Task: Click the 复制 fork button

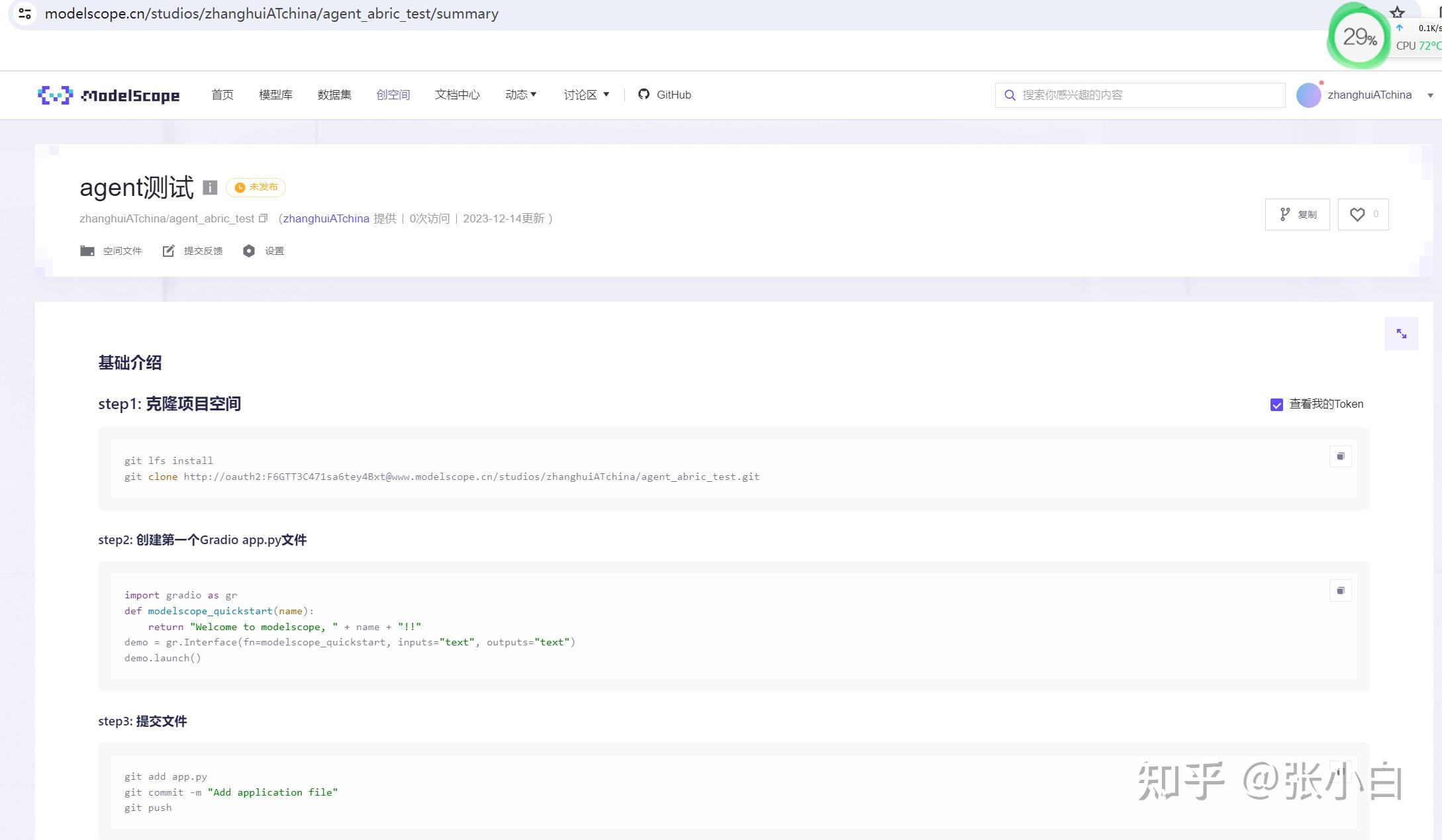Action: tap(1297, 214)
